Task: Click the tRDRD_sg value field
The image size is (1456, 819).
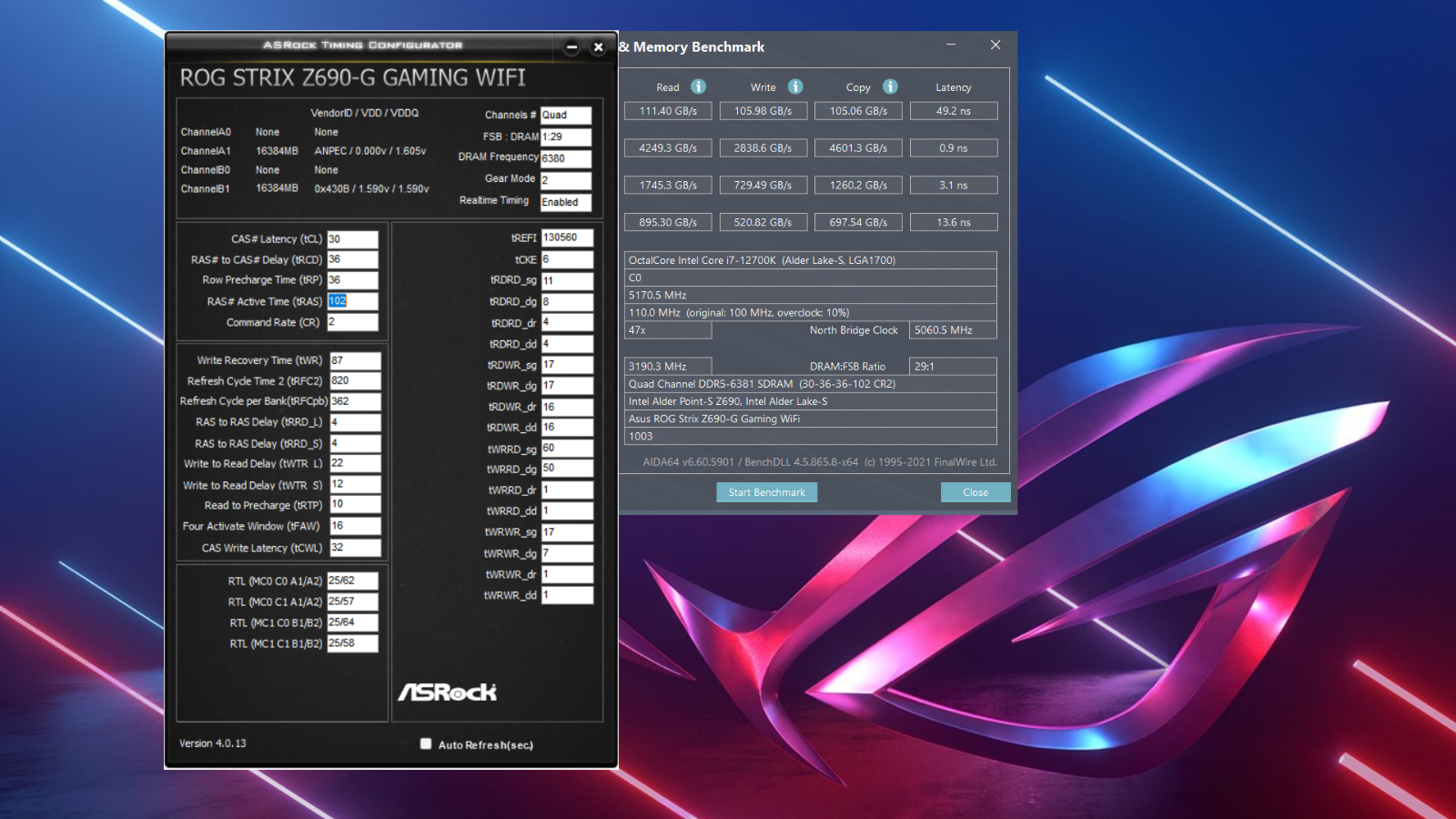Action: pos(567,281)
